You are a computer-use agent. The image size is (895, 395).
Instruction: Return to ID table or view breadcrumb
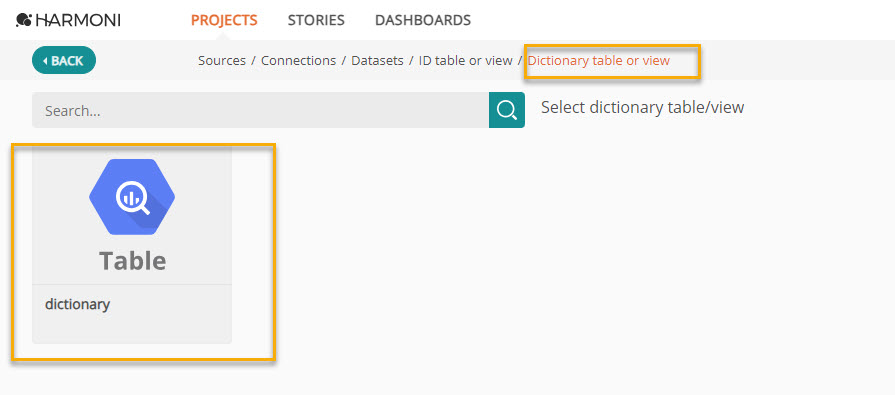click(x=466, y=61)
